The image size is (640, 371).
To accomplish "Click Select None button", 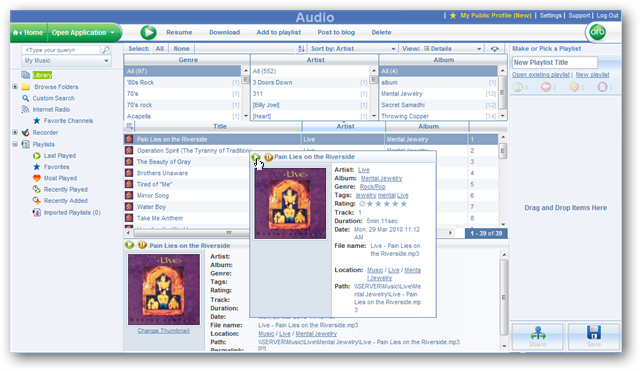I will 181,49.
